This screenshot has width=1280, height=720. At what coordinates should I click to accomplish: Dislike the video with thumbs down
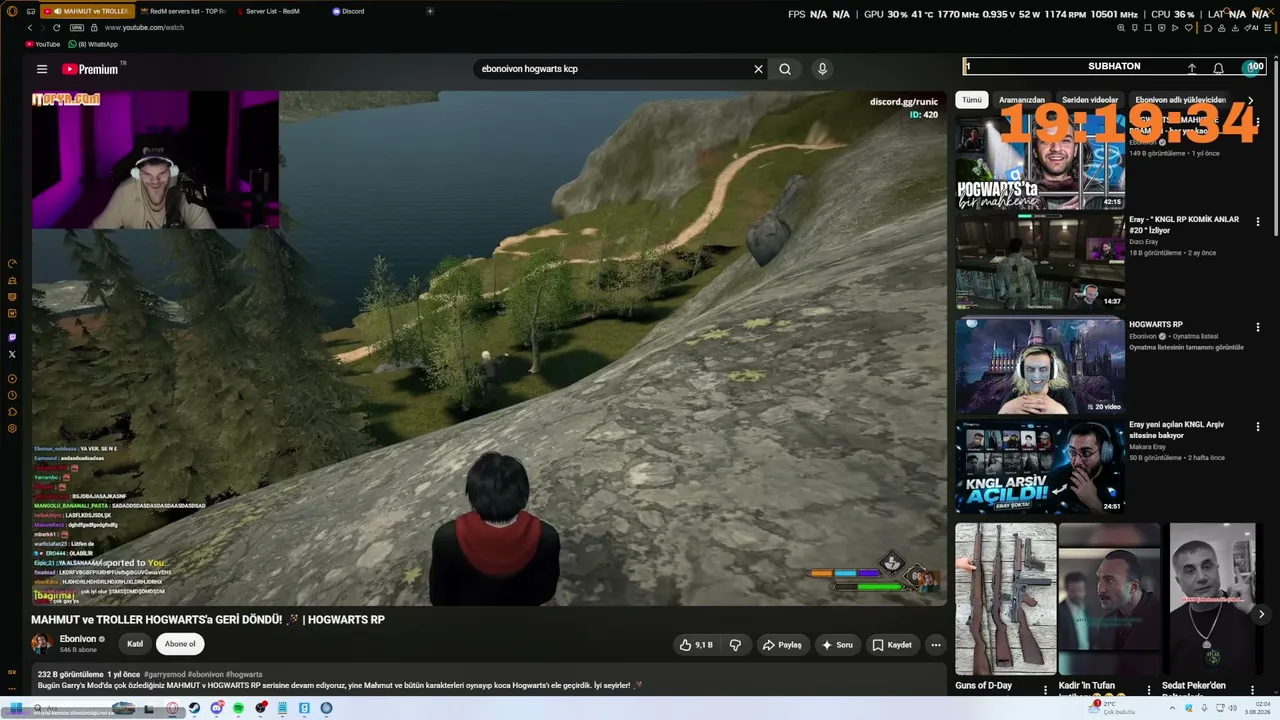(735, 645)
